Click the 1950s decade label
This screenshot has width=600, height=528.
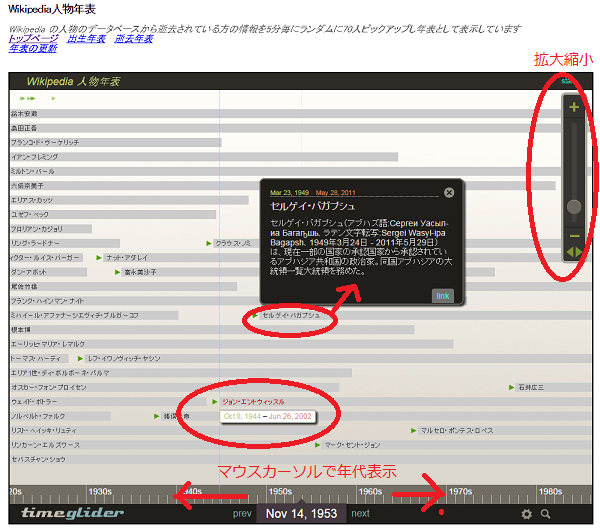click(x=280, y=491)
